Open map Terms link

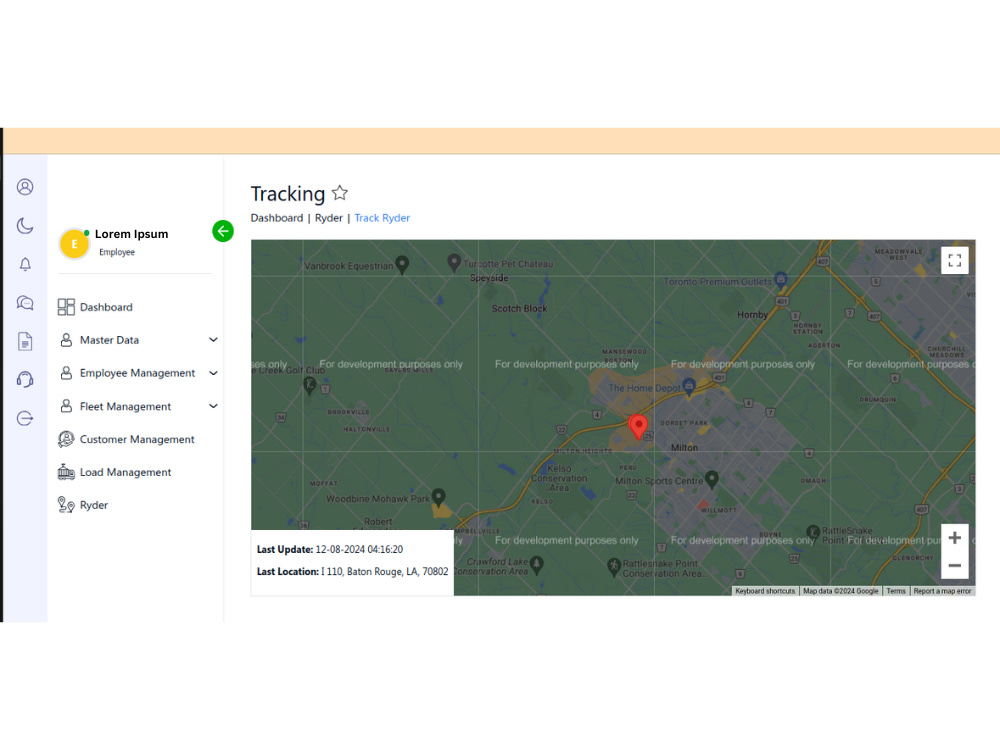click(895, 591)
